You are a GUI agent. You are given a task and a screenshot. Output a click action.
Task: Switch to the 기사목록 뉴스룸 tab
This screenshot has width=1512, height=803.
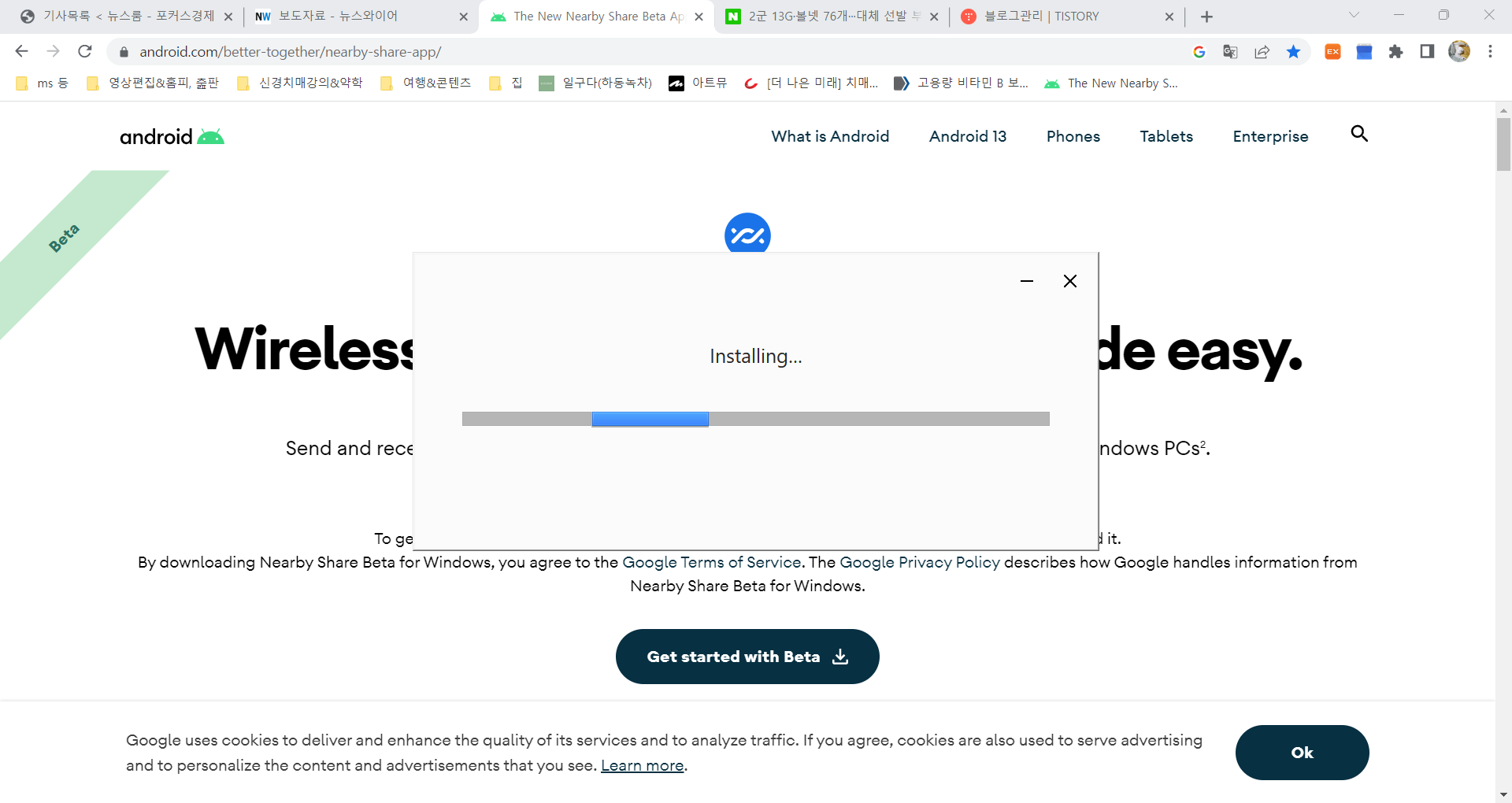pyautogui.click(x=126, y=17)
